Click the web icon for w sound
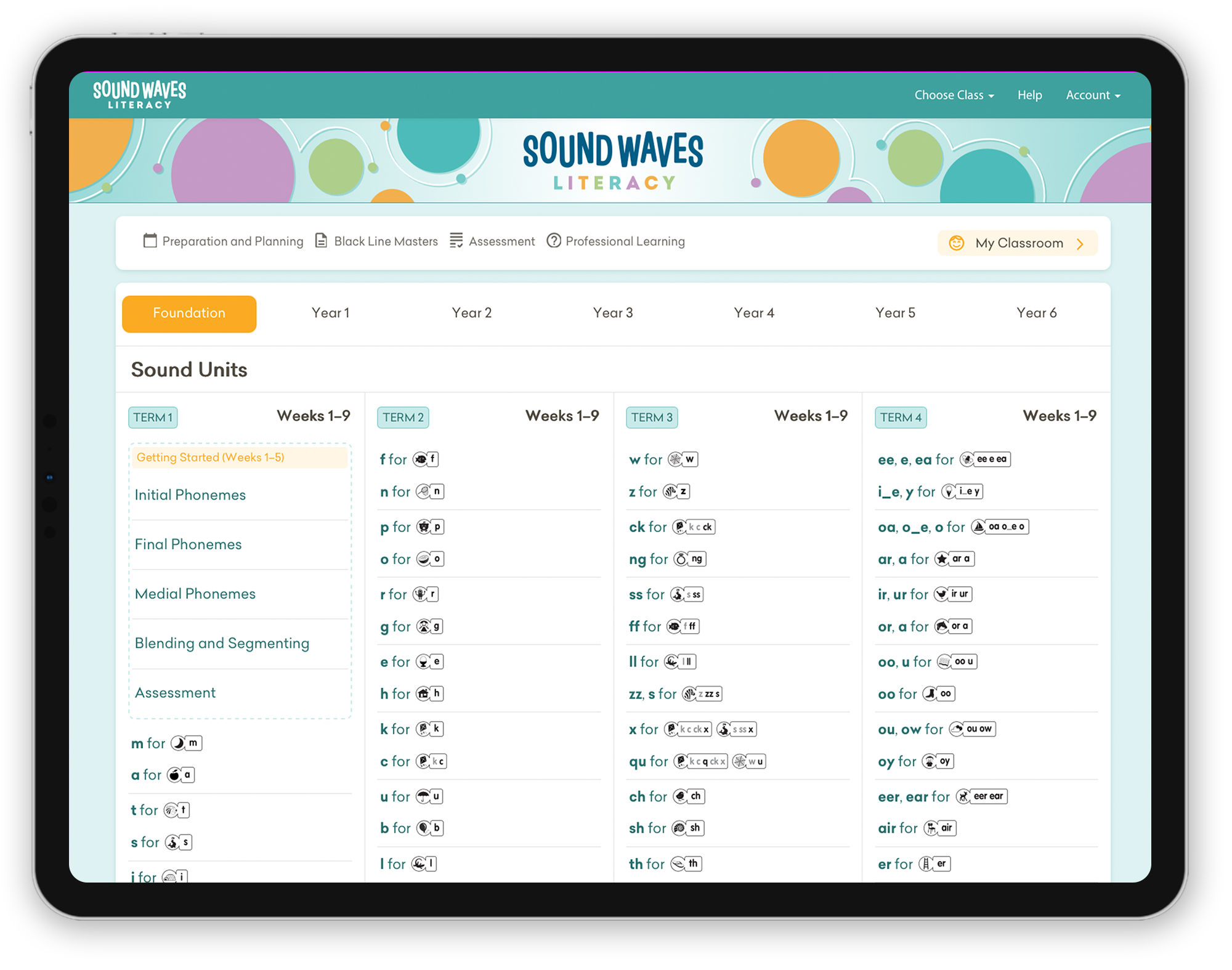The width and height of the screenshot is (1232, 970). click(676, 459)
